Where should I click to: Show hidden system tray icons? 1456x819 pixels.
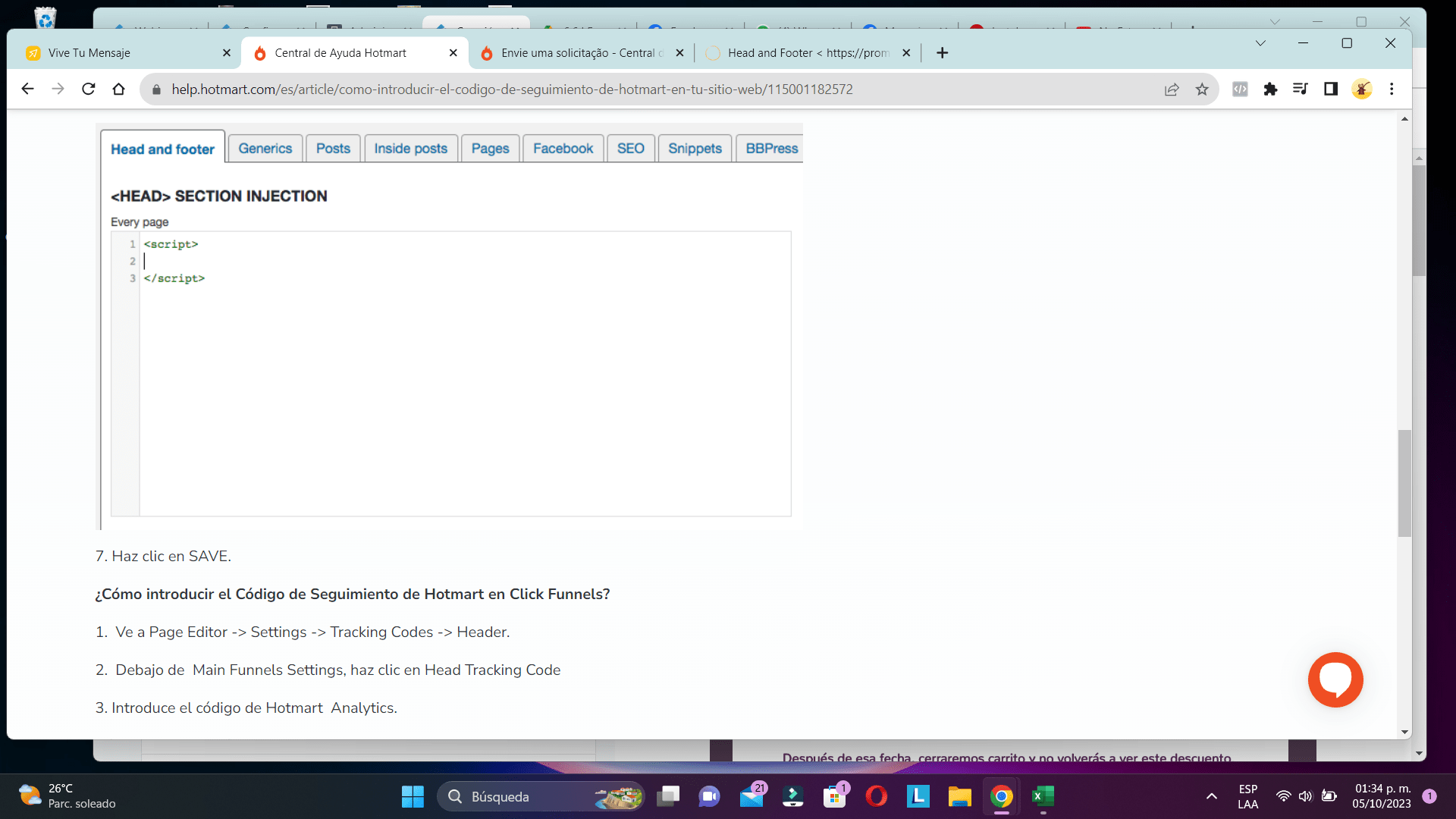[x=1212, y=796]
